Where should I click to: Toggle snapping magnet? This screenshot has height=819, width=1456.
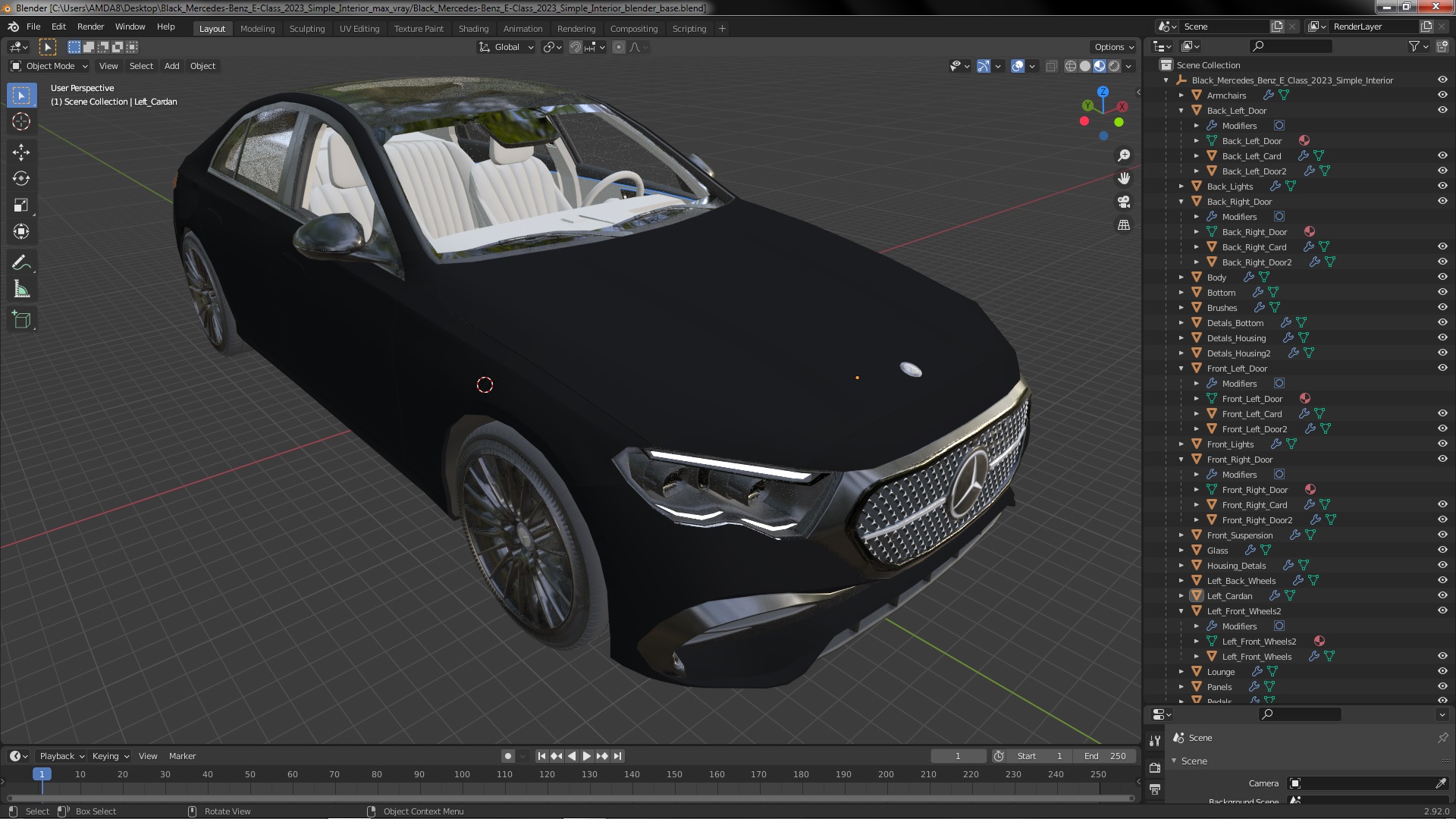(576, 47)
